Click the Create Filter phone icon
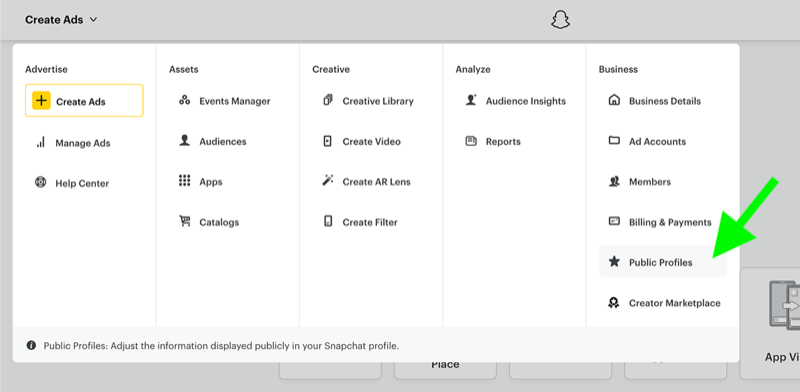Screen dimensions: 800x392 (328, 221)
